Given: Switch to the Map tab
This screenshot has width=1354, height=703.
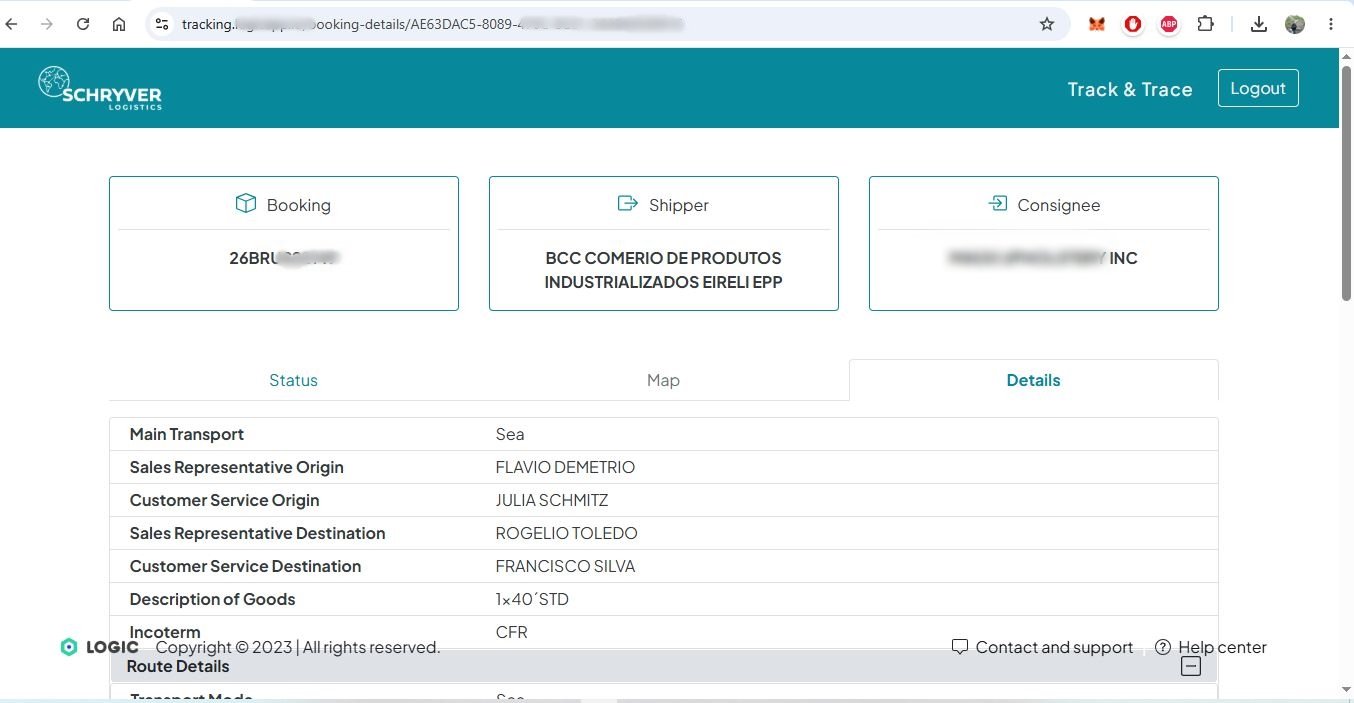Looking at the screenshot, I should pos(663,380).
